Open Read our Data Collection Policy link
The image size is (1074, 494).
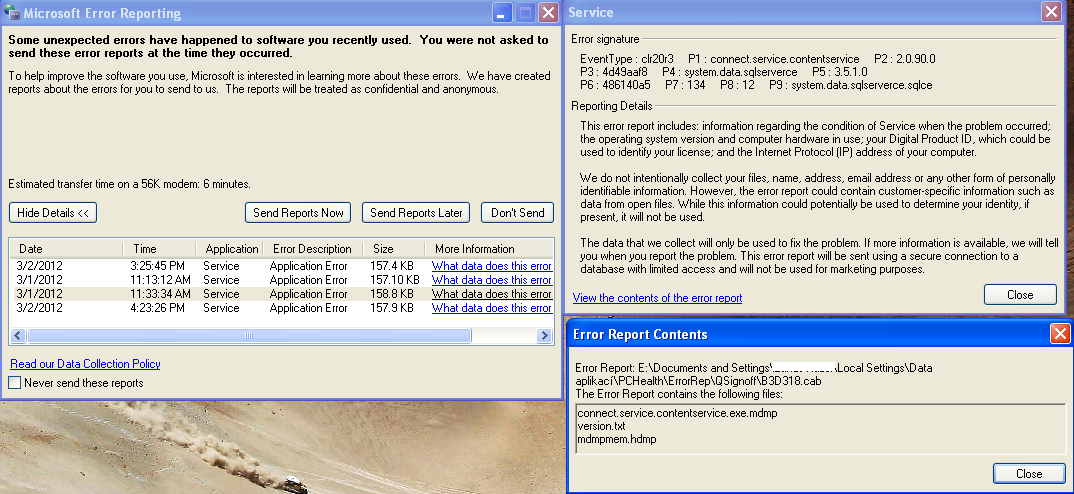pyautogui.click(x=85, y=364)
